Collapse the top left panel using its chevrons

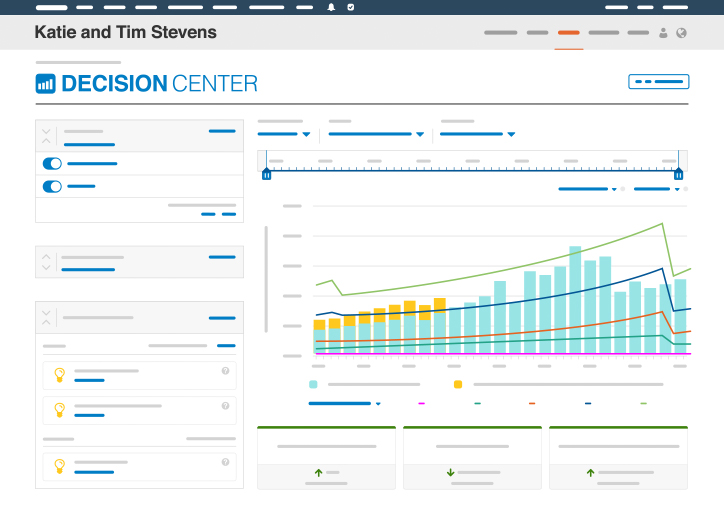pyautogui.click(x=46, y=136)
